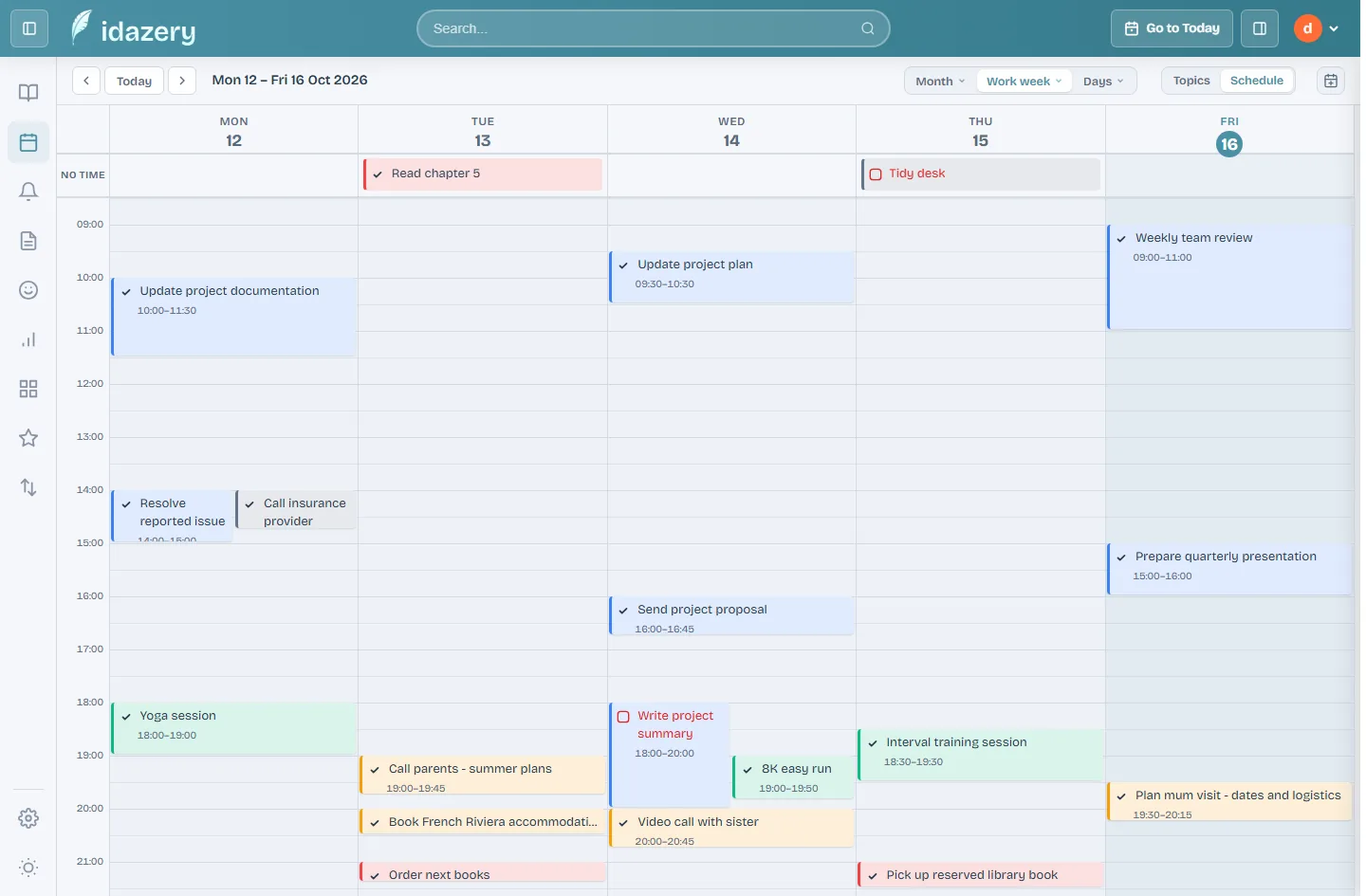Uncheck the Yoga session checkmark
1366x896 pixels.
(126, 717)
